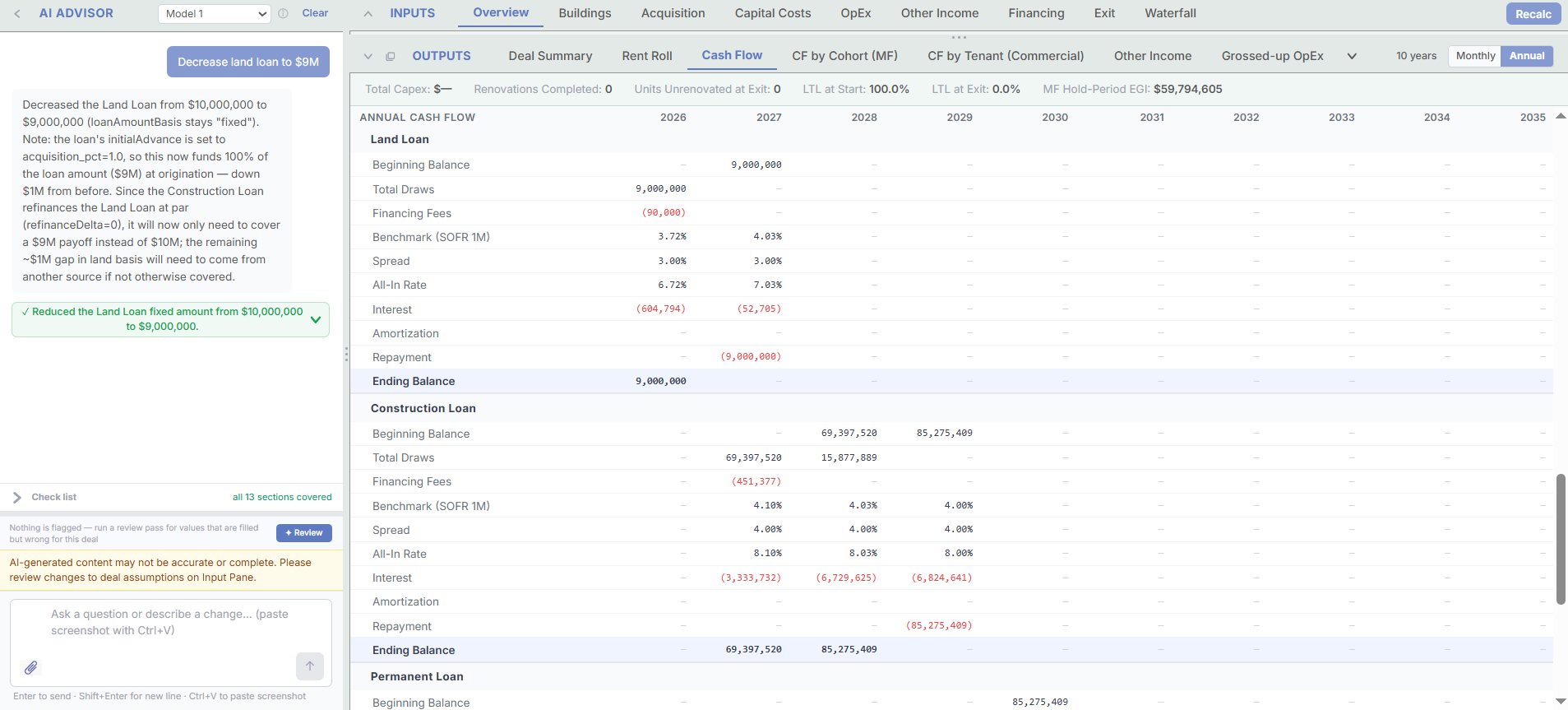The image size is (1568, 710).
Task: Clear the AI Advisor conversation
Action: tap(315, 13)
